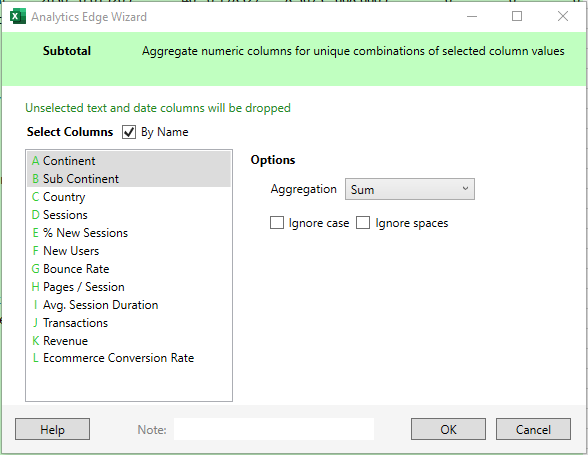Enable the Ignore spaces checkbox

tap(363, 222)
